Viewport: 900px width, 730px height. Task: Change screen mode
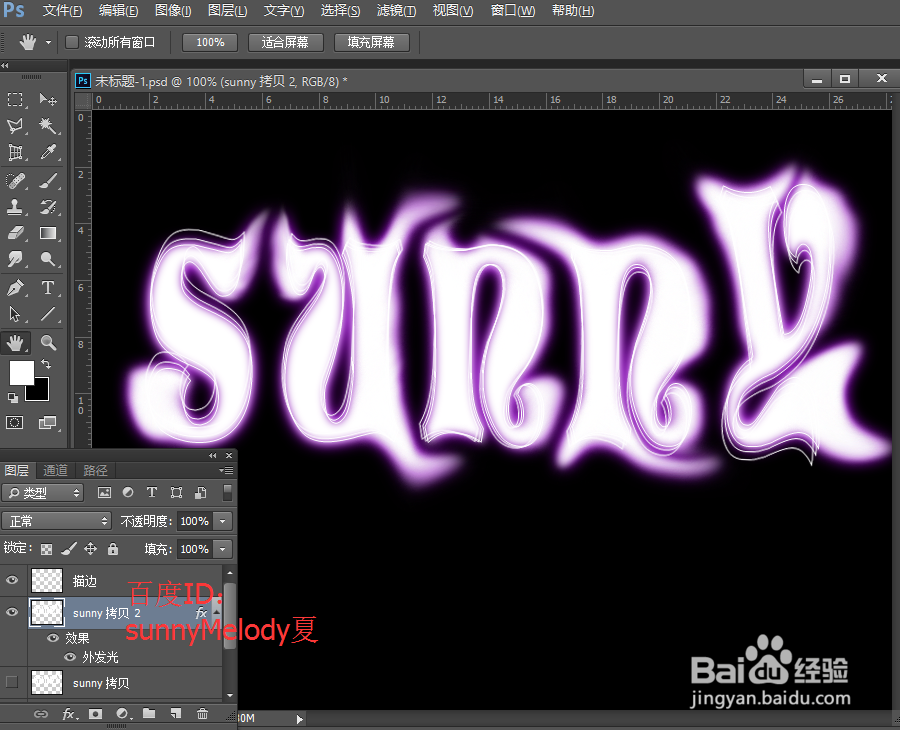click(47, 423)
